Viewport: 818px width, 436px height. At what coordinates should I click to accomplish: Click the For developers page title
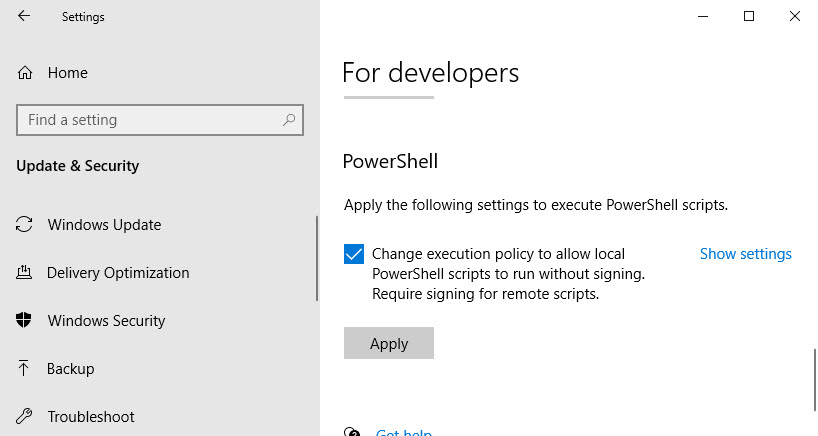tap(430, 72)
